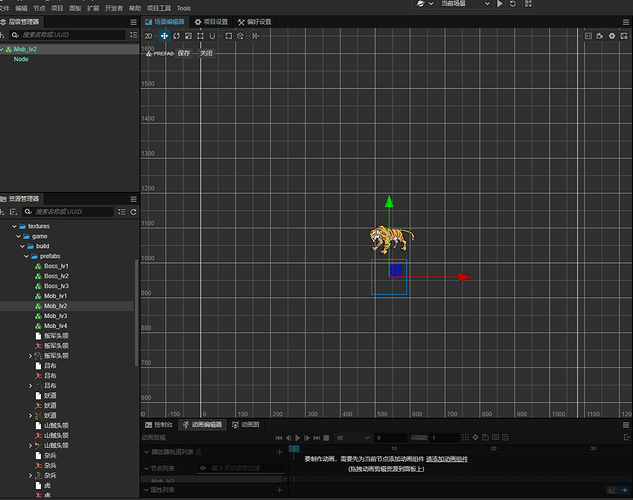Select the Node child in hierarchy
The height and width of the screenshot is (500, 633).
(21, 59)
